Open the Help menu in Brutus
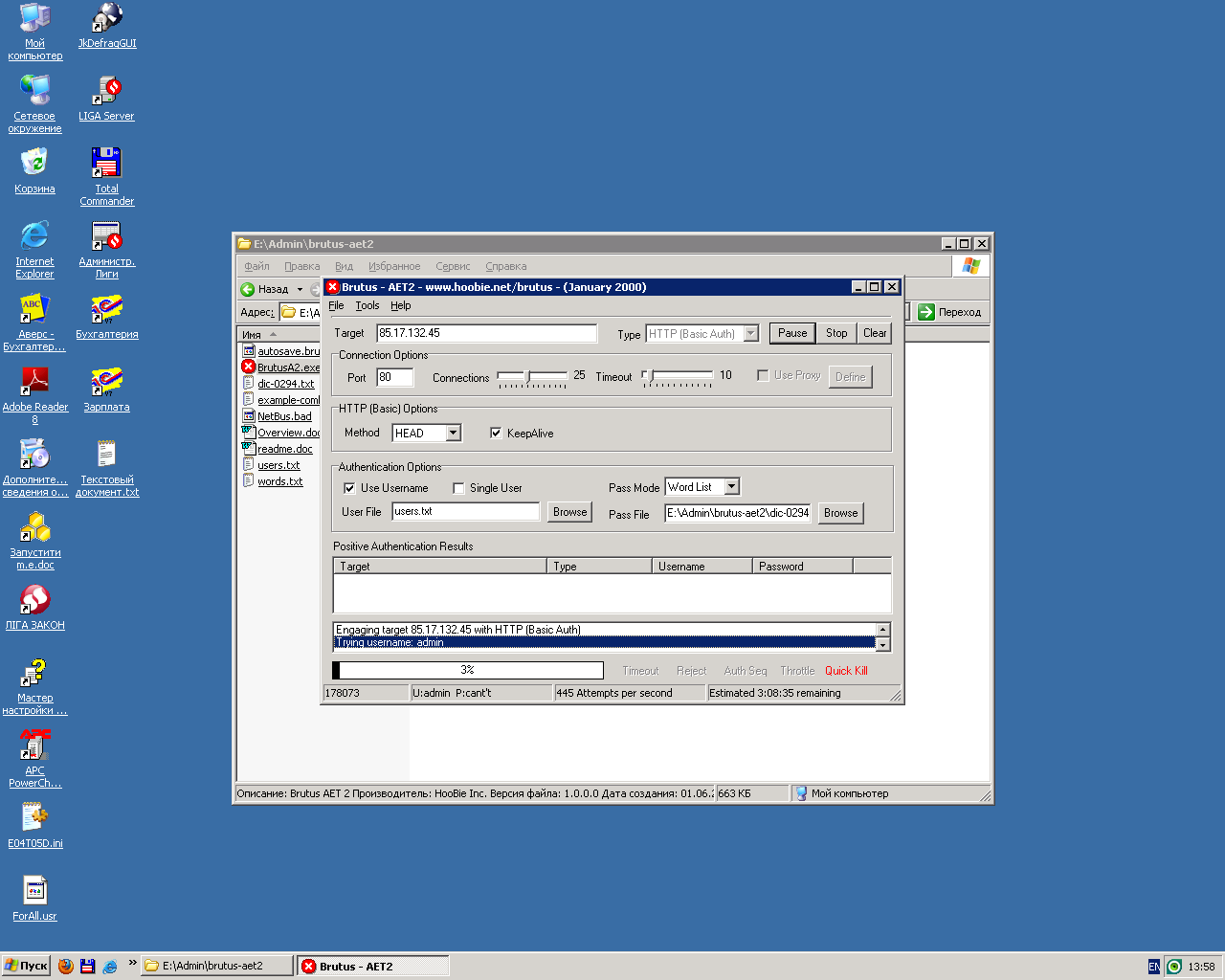The height and width of the screenshot is (980, 1225). 401,306
